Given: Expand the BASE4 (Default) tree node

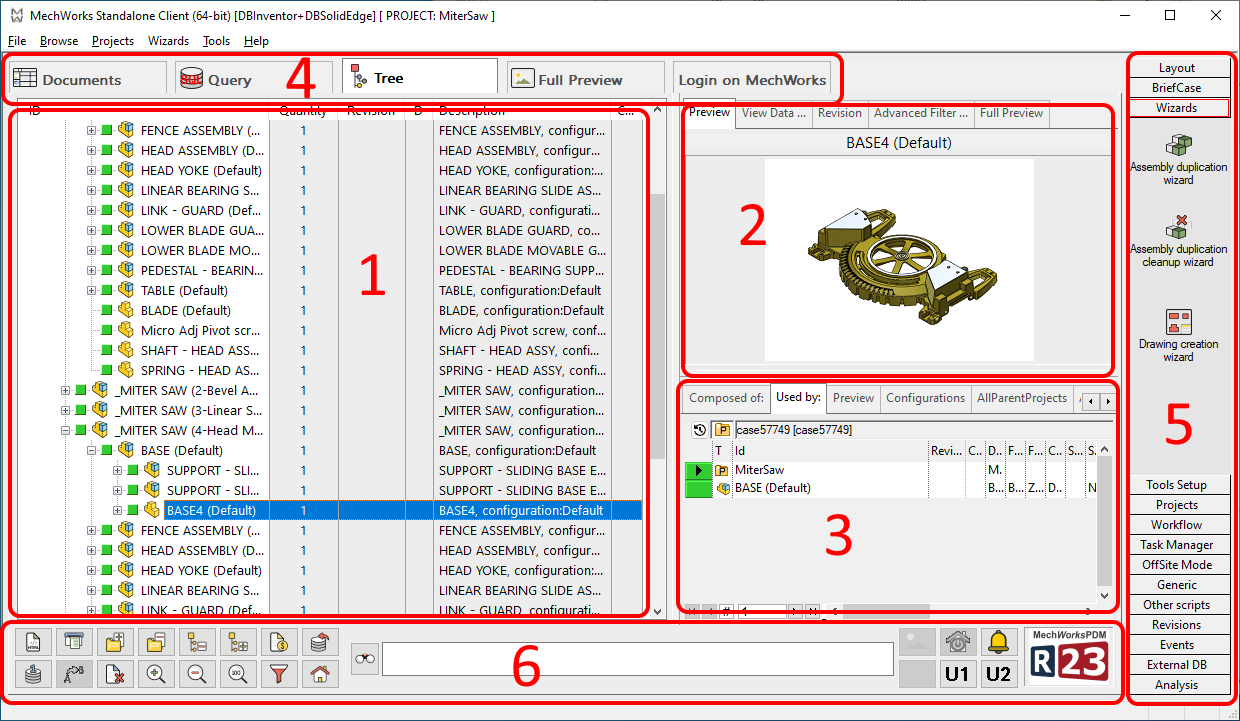Looking at the screenshot, I should 118,510.
